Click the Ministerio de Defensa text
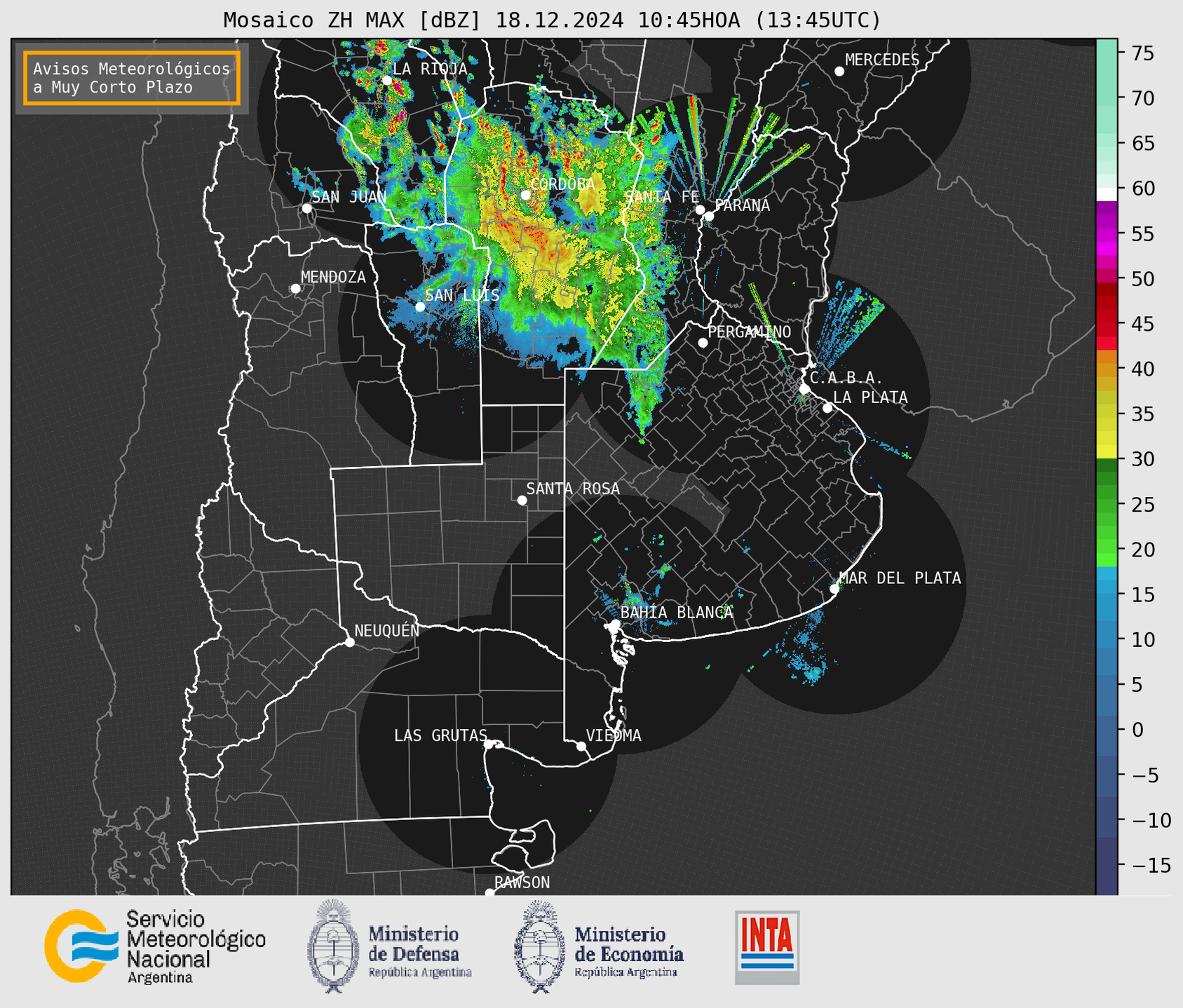This screenshot has height=1008, width=1183. coord(420,952)
